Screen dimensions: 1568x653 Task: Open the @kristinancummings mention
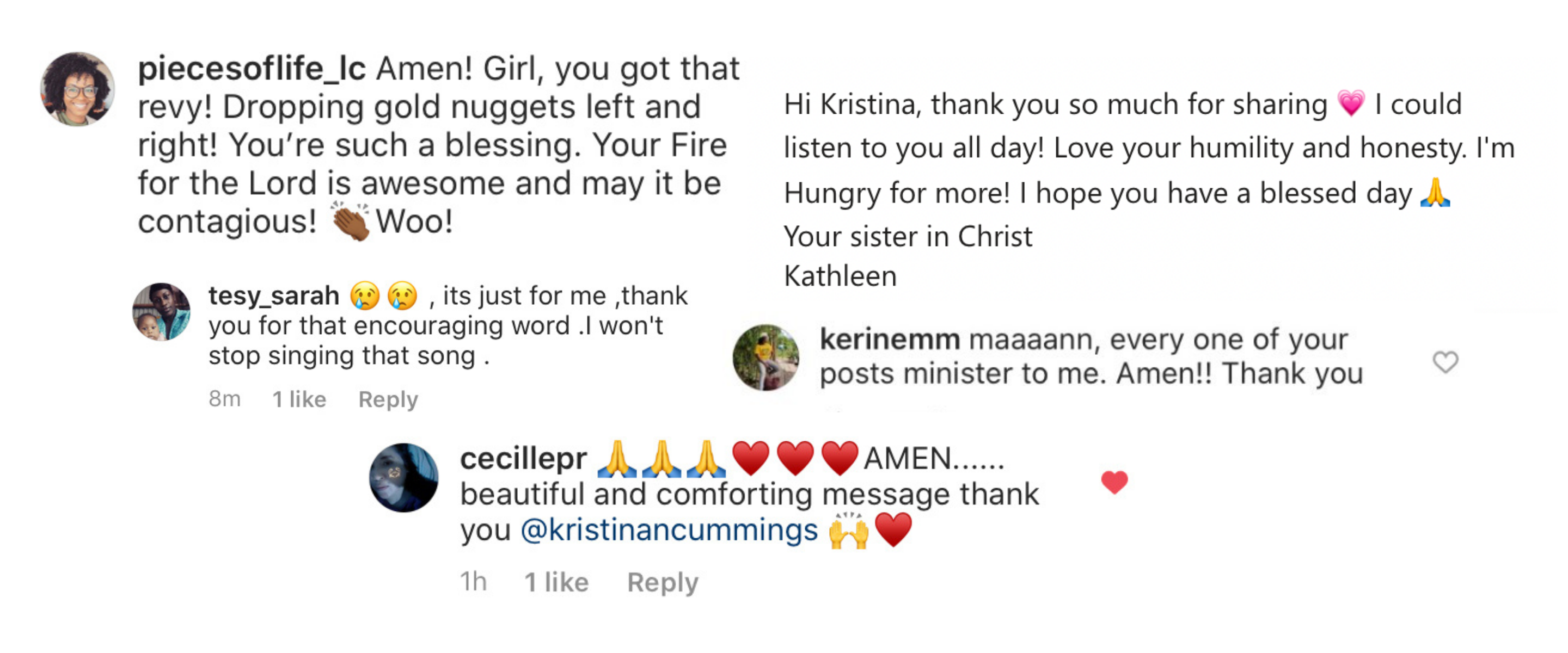[x=669, y=530]
